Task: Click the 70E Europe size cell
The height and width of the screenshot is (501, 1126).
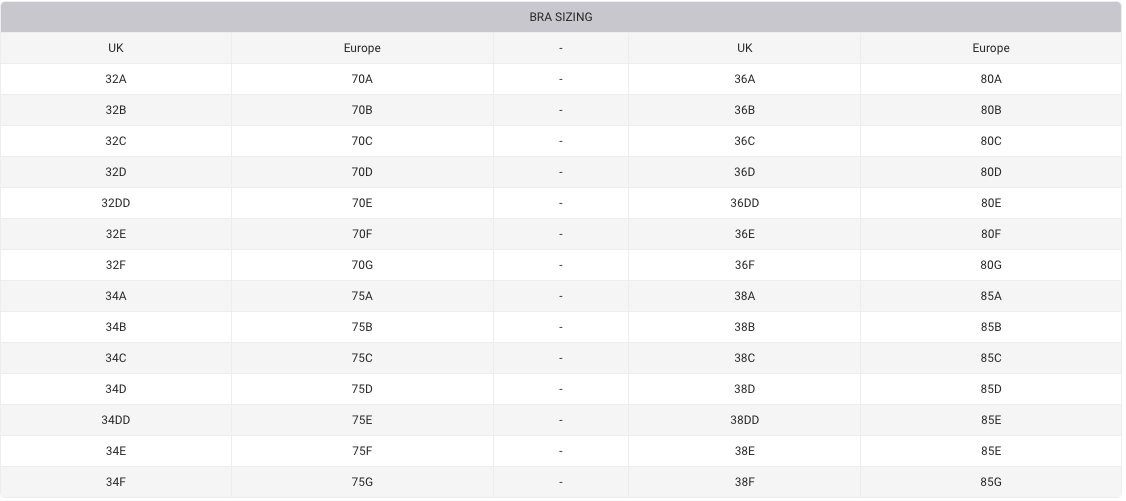Action: point(362,203)
